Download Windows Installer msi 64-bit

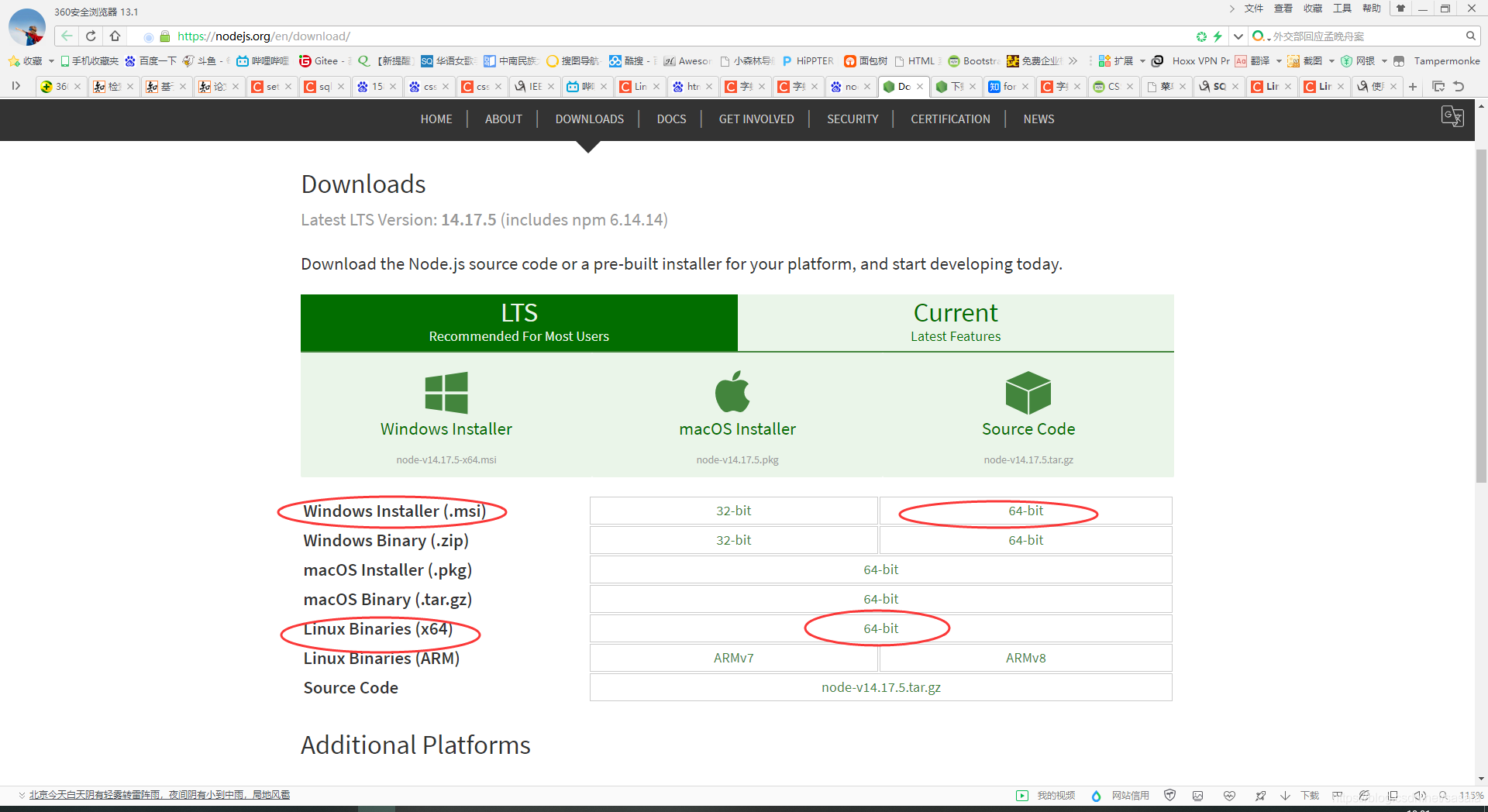click(x=1025, y=511)
